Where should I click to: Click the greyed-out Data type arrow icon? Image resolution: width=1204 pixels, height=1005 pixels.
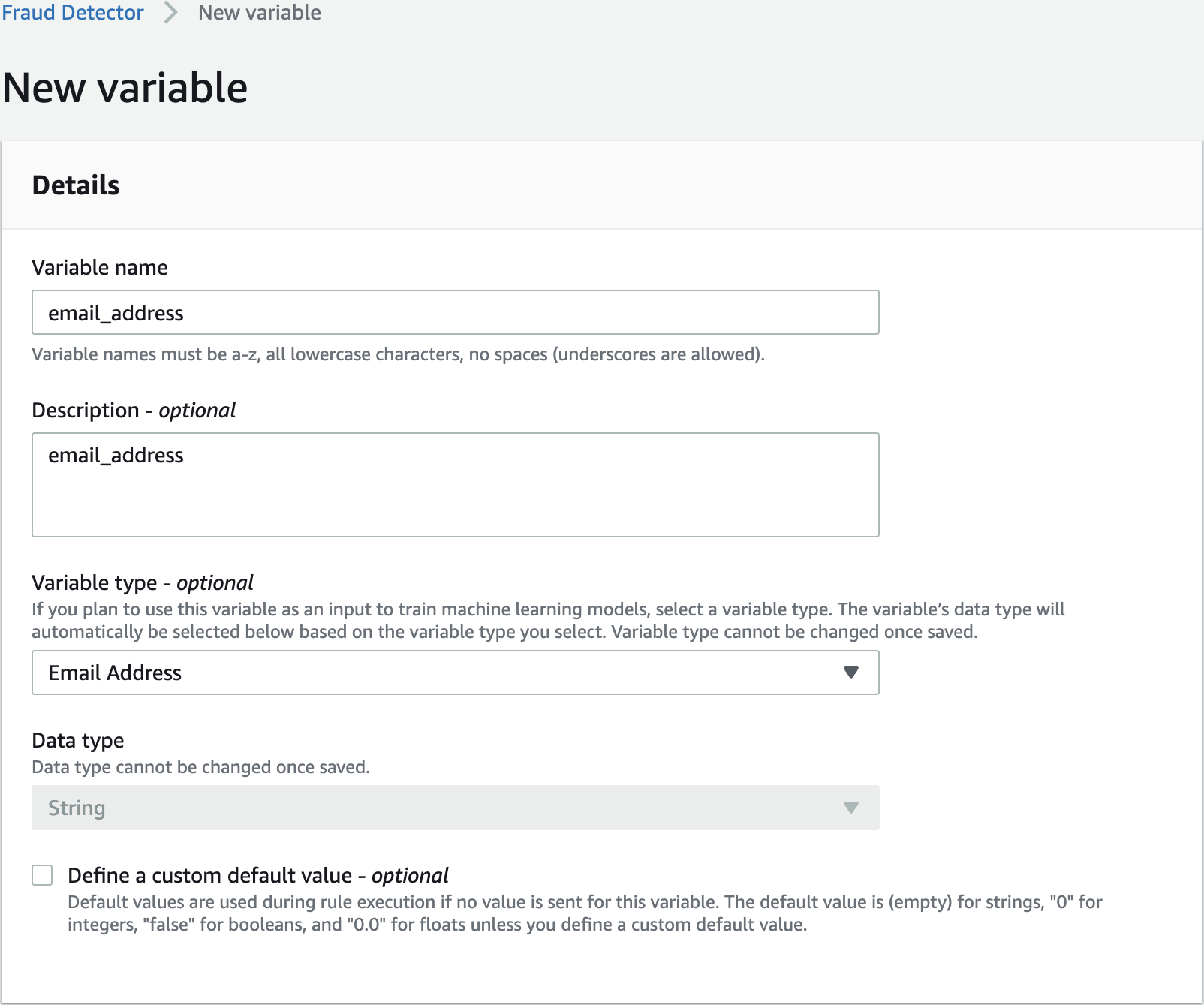(850, 808)
